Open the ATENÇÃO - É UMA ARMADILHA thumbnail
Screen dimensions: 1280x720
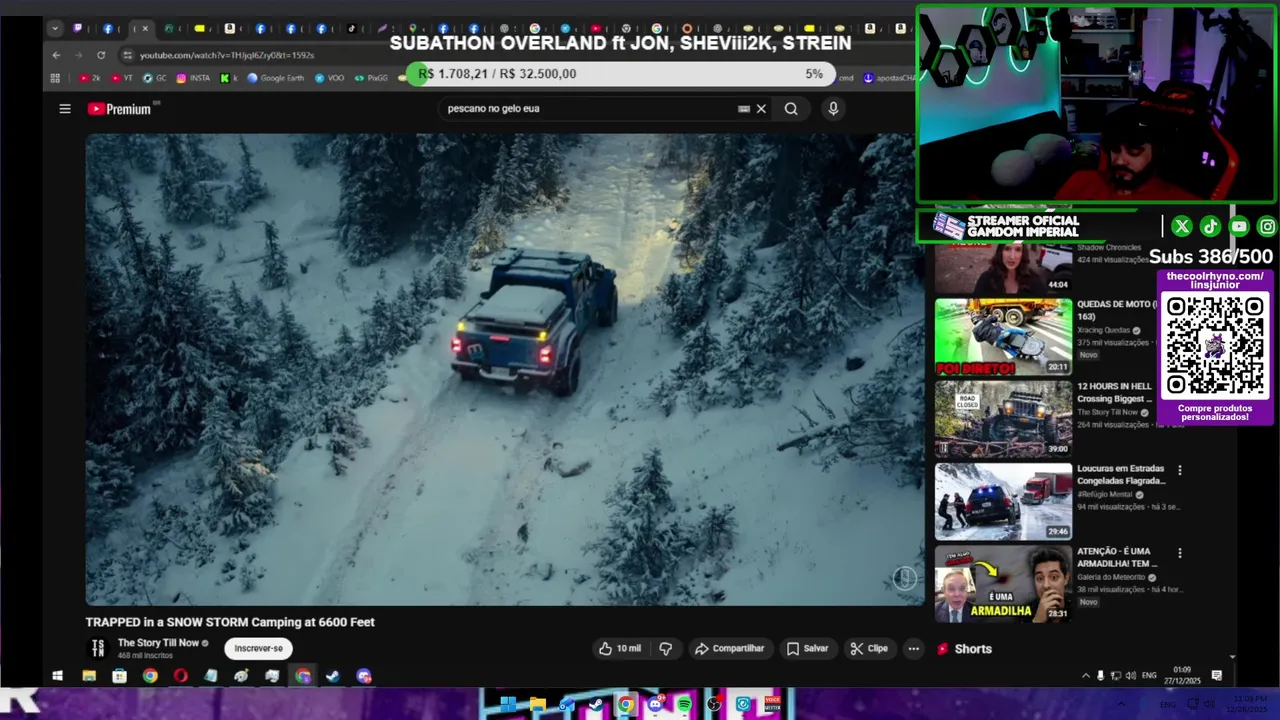(1003, 584)
